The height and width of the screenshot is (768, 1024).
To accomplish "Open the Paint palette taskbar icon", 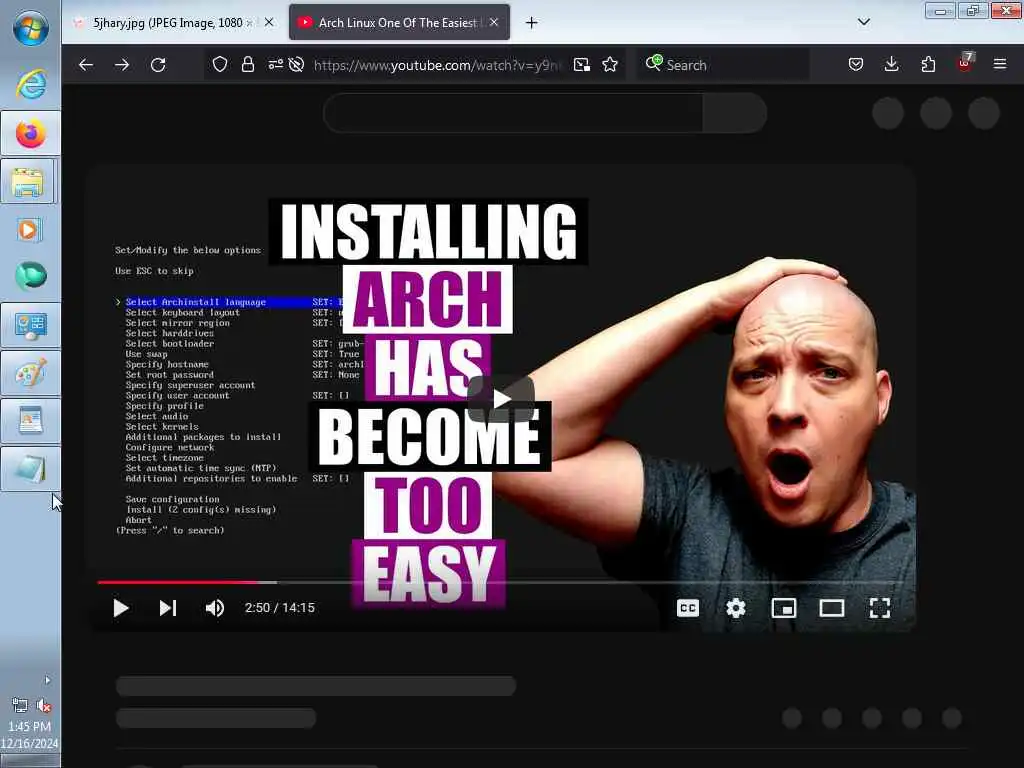I will [31, 374].
